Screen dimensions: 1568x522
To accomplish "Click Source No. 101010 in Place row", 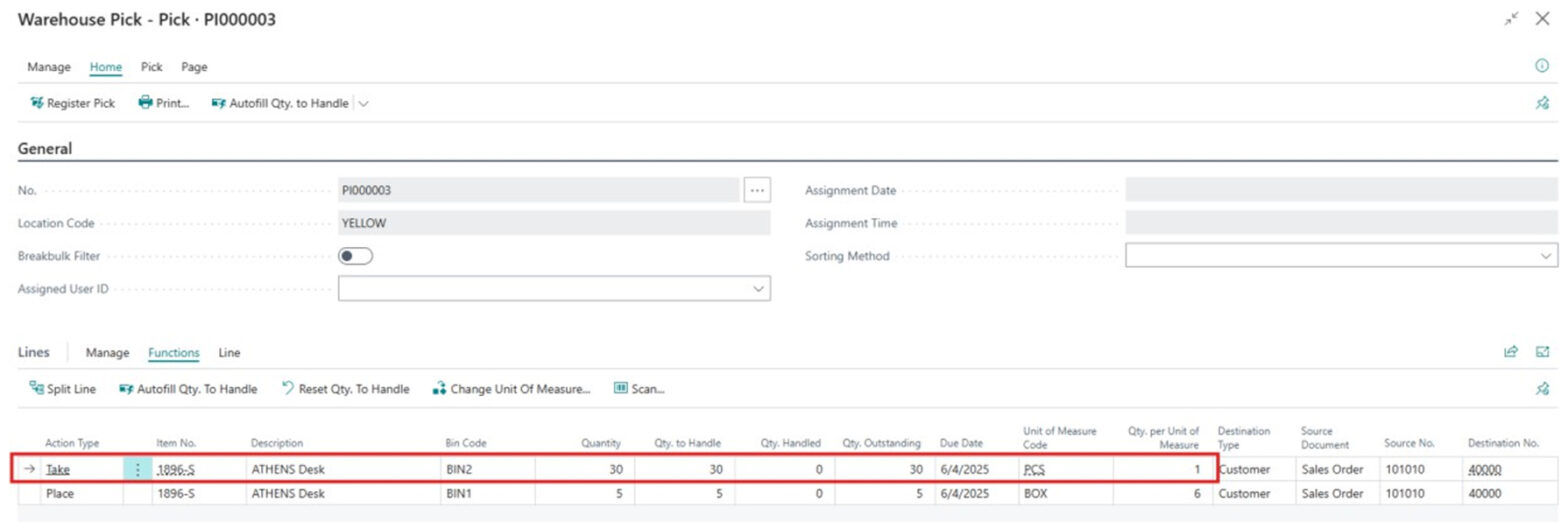I will (x=1403, y=494).
